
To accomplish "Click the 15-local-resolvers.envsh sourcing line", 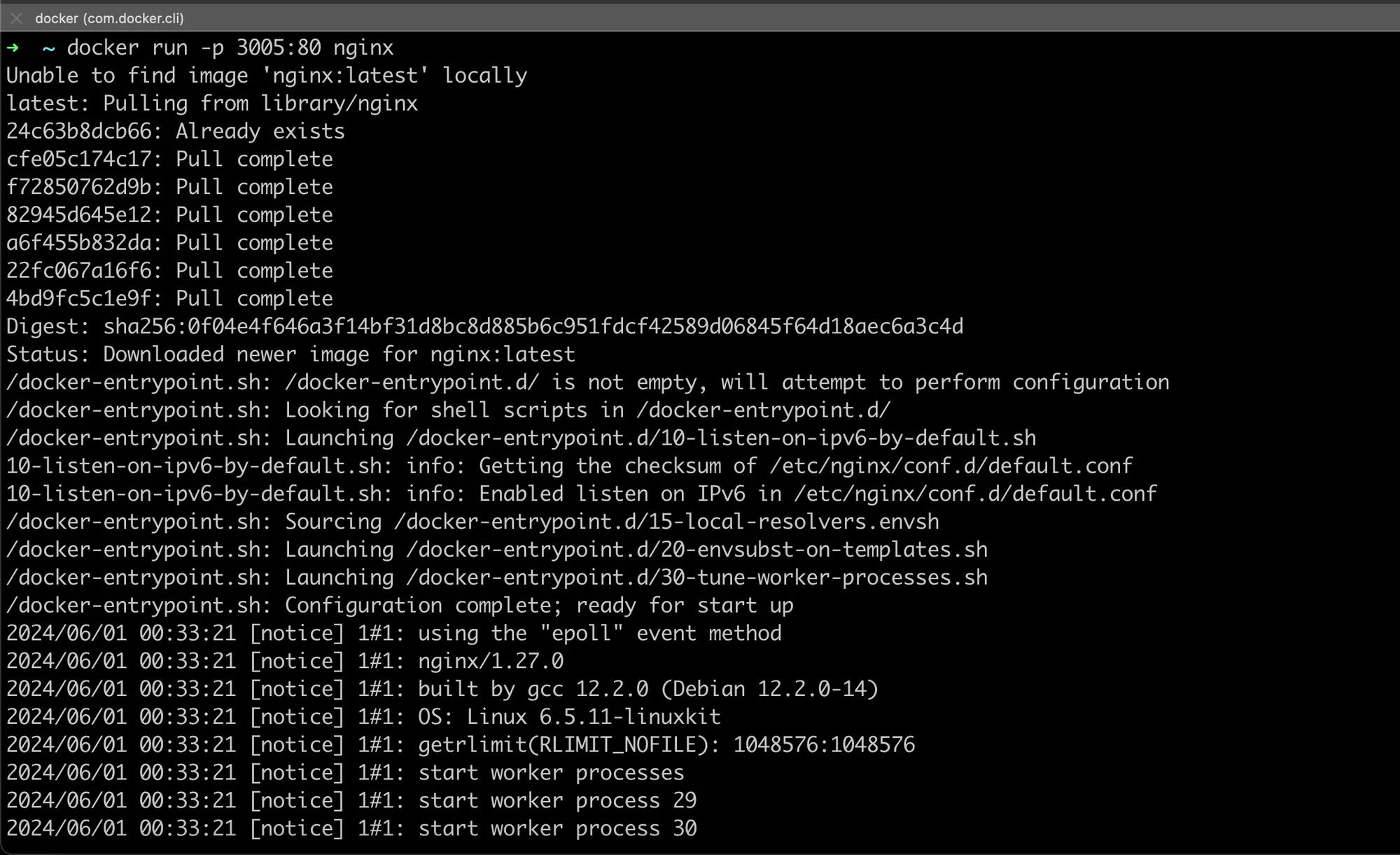I will (x=472, y=522).
